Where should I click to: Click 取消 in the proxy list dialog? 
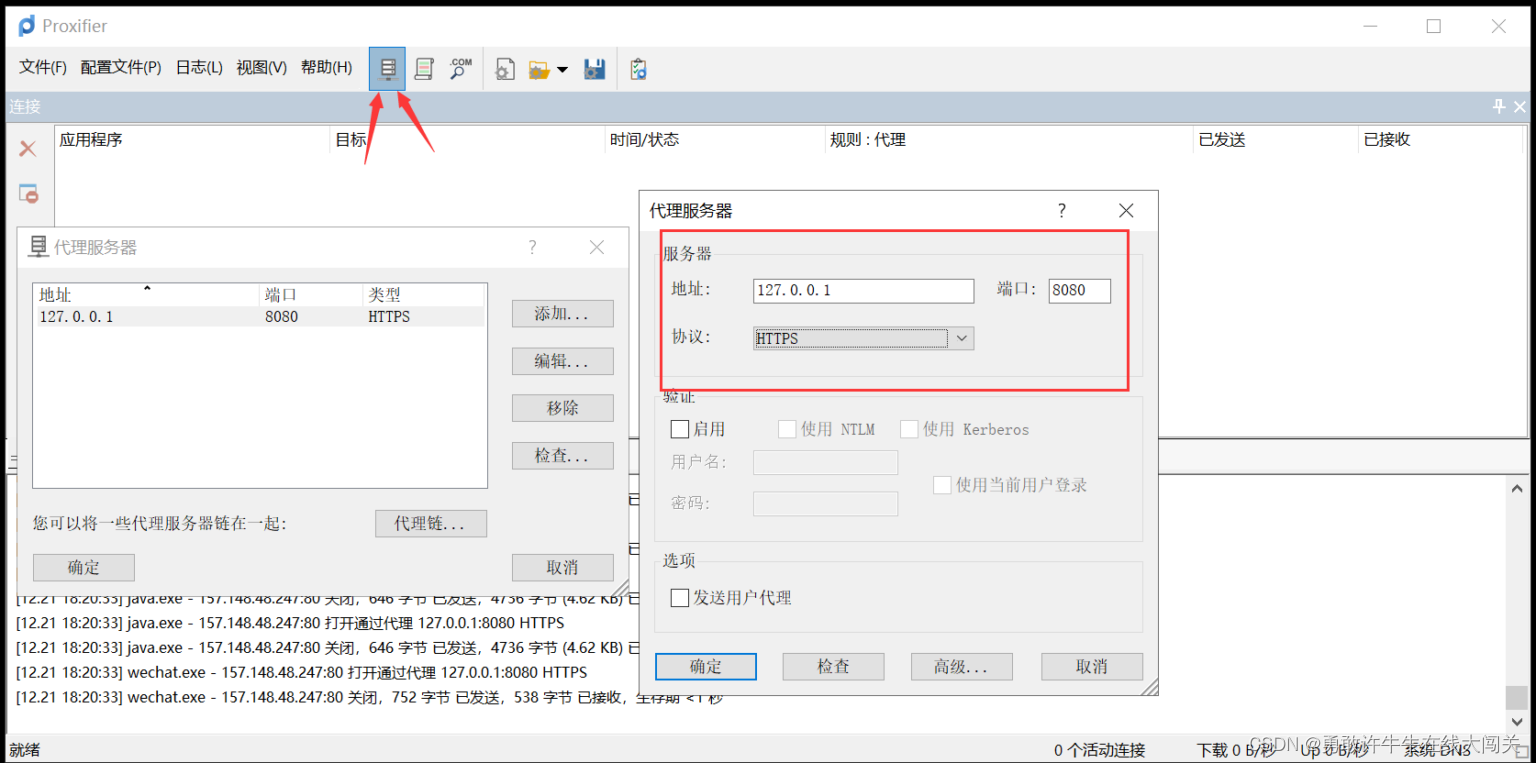pyautogui.click(x=562, y=567)
